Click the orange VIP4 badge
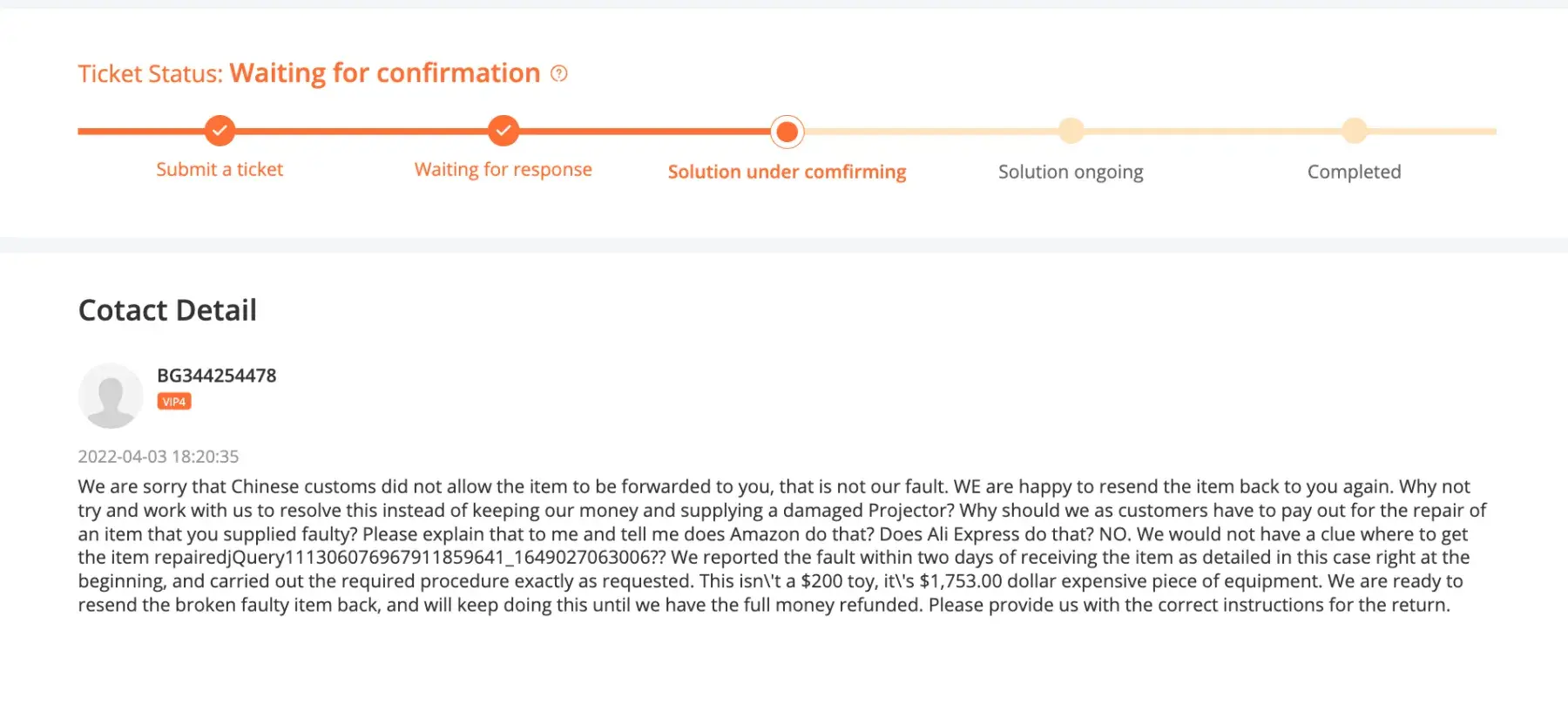 [x=174, y=402]
